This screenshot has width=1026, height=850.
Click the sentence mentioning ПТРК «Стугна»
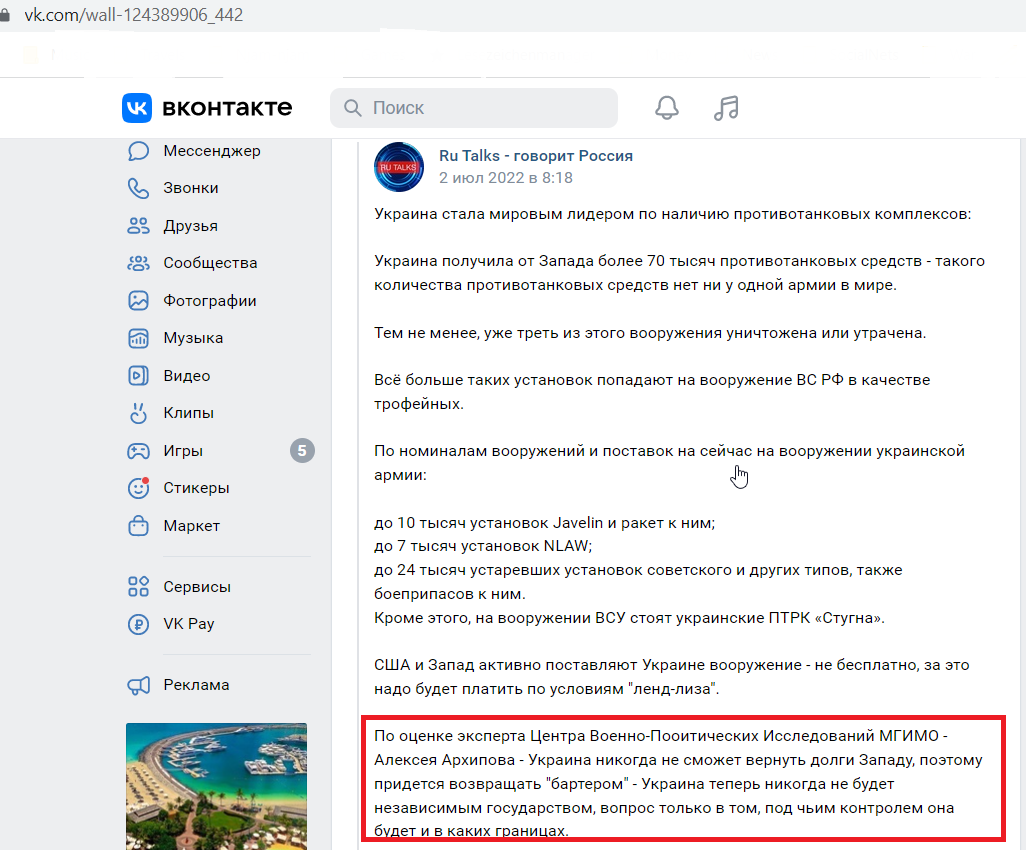click(629, 618)
